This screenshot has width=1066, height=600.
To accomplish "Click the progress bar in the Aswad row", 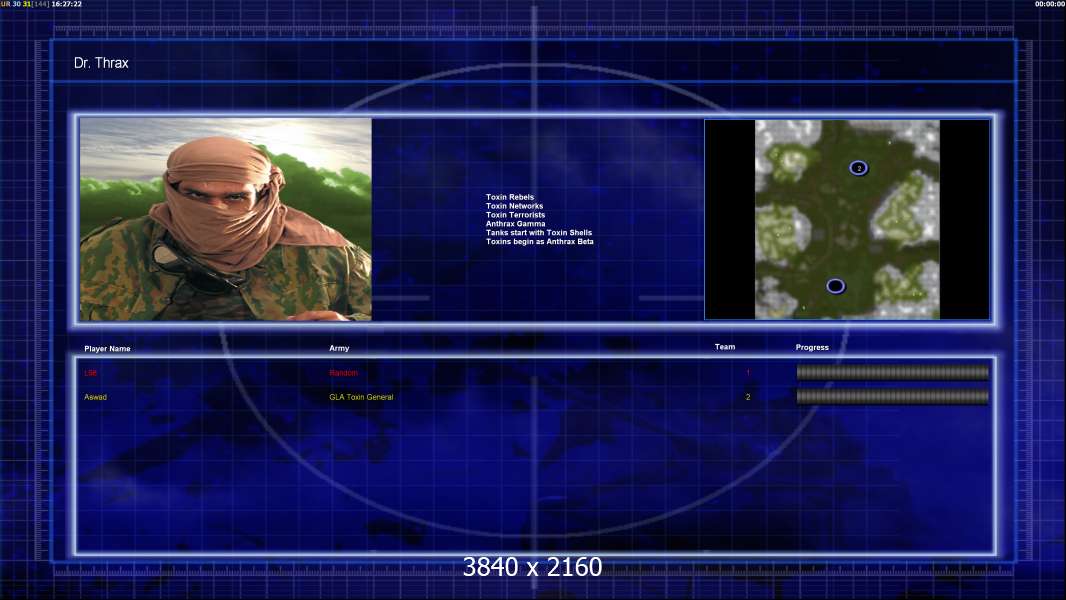I will tap(893, 396).
